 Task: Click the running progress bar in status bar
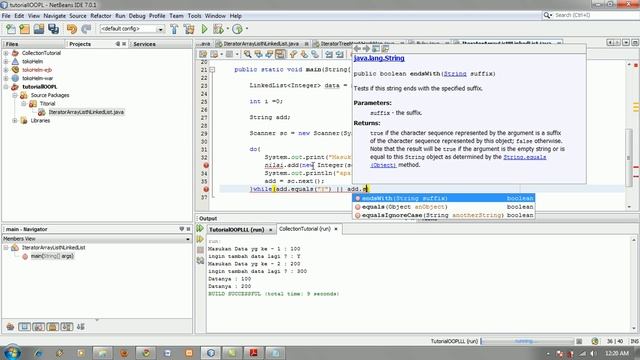[x=527, y=341]
